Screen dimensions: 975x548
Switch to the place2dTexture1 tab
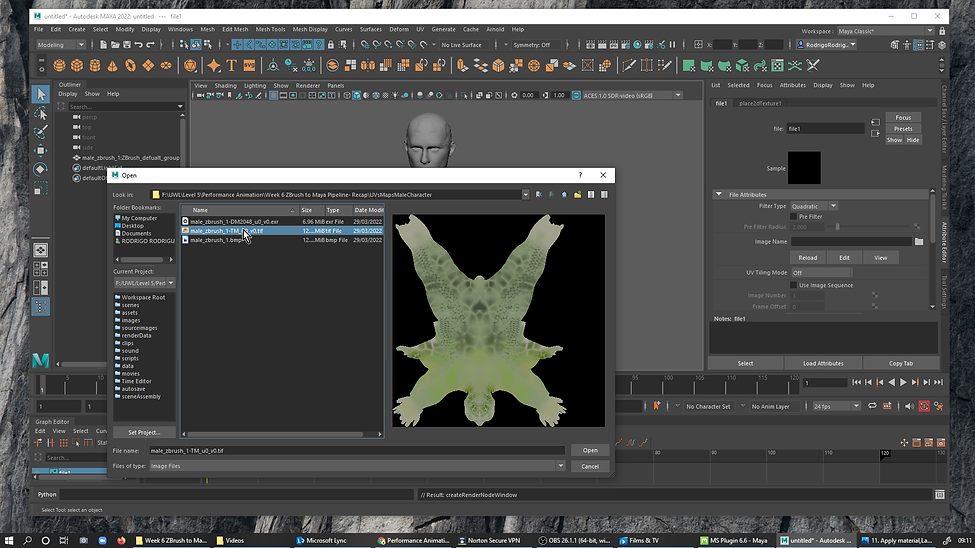[760, 103]
